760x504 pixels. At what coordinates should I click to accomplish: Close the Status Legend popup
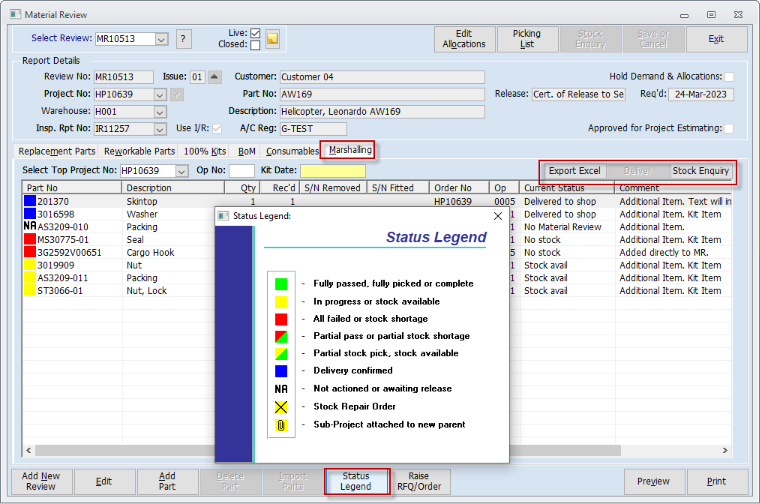tap(498, 215)
